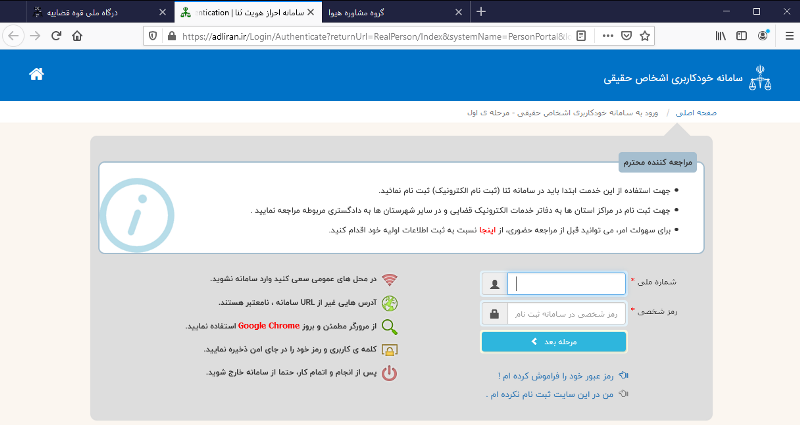The width and height of the screenshot is (800, 425).
Task: Close the گروه مشاوره هیوا tab
Action: point(459,12)
